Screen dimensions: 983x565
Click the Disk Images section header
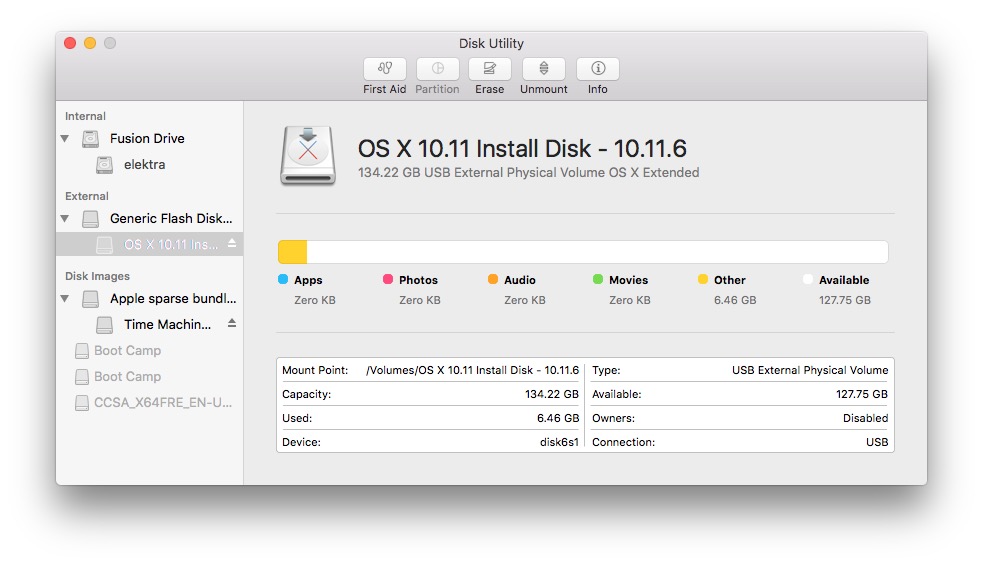pos(97,277)
